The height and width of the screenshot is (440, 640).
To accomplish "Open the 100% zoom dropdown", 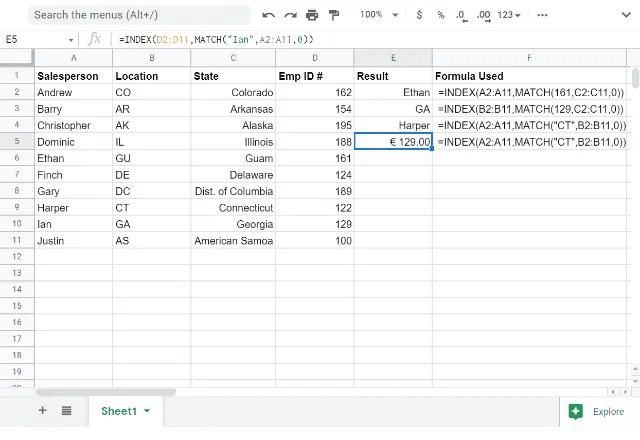I will [379, 15].
